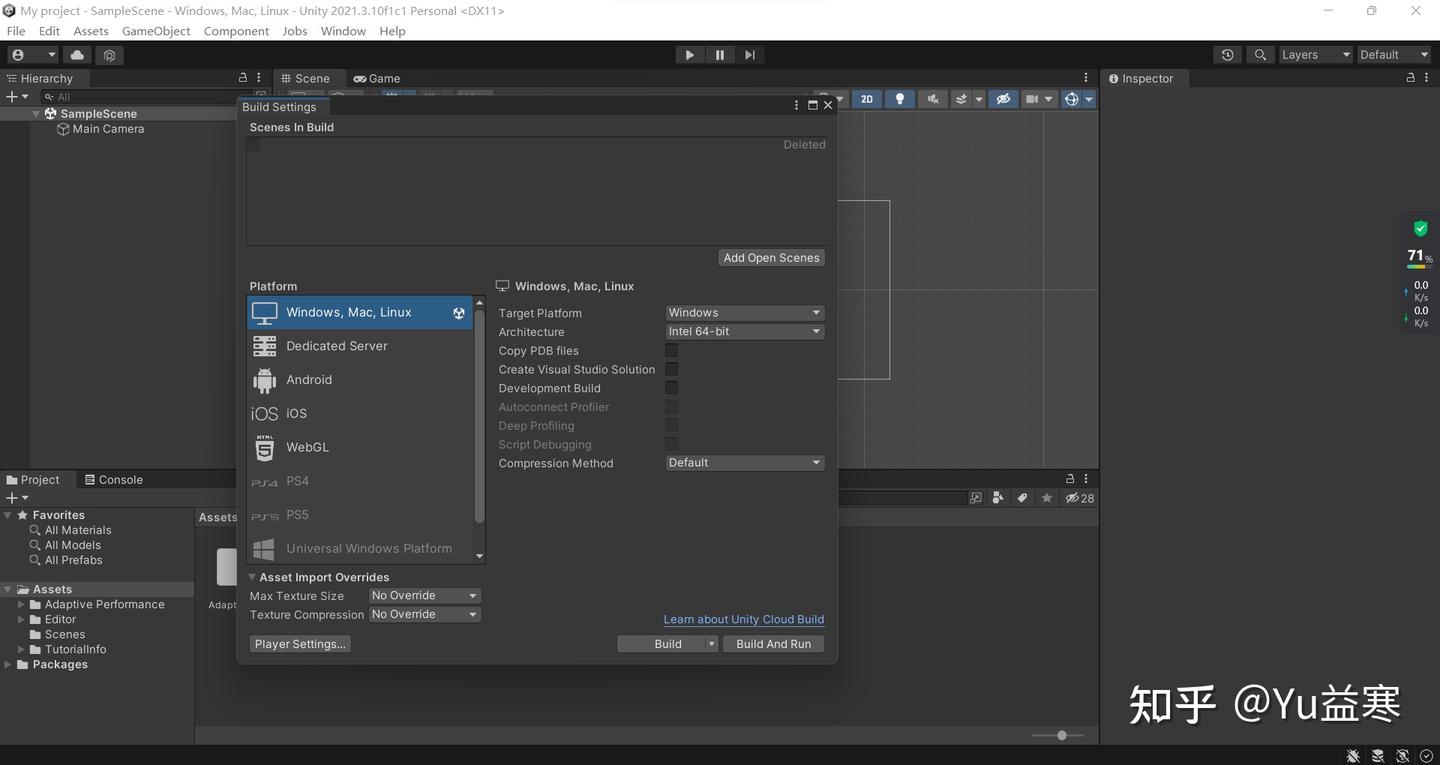1440x765 pixels.
Task: Open Unity search with the magnifier icon
Action: [x=1259, y=54]
